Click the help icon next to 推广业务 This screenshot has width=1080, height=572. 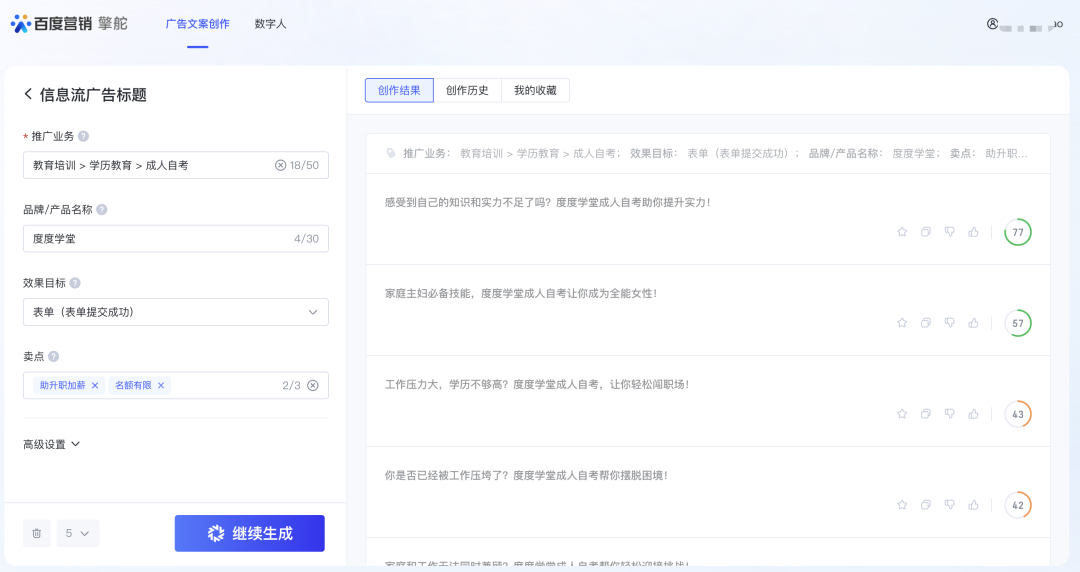pos(84,136)
